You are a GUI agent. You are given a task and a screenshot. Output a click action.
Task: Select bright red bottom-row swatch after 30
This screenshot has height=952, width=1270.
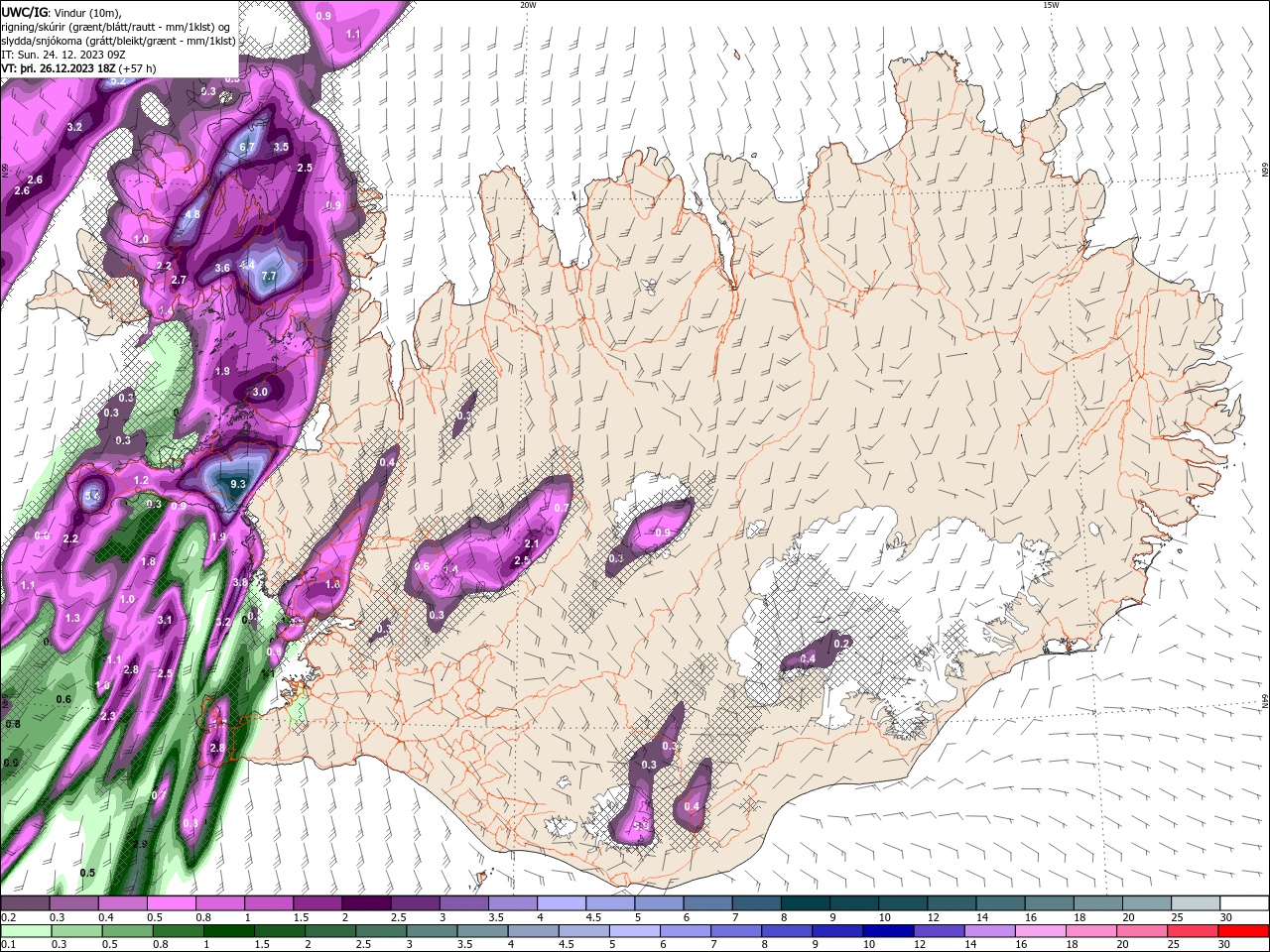point(1244,931)
